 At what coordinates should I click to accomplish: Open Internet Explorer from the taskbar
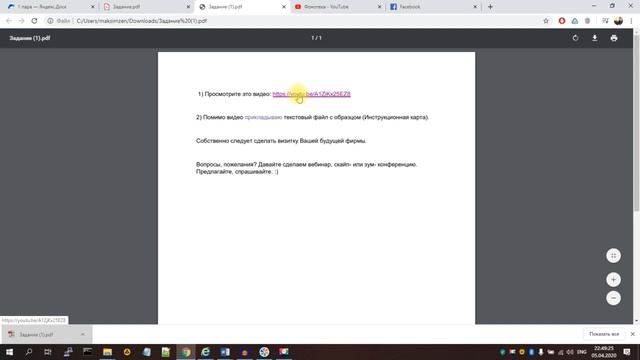(205, 352)
